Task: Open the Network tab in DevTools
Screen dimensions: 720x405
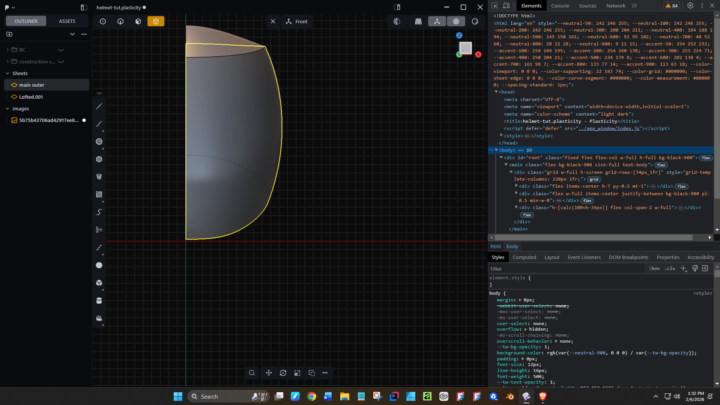Action: click(615, 6)
